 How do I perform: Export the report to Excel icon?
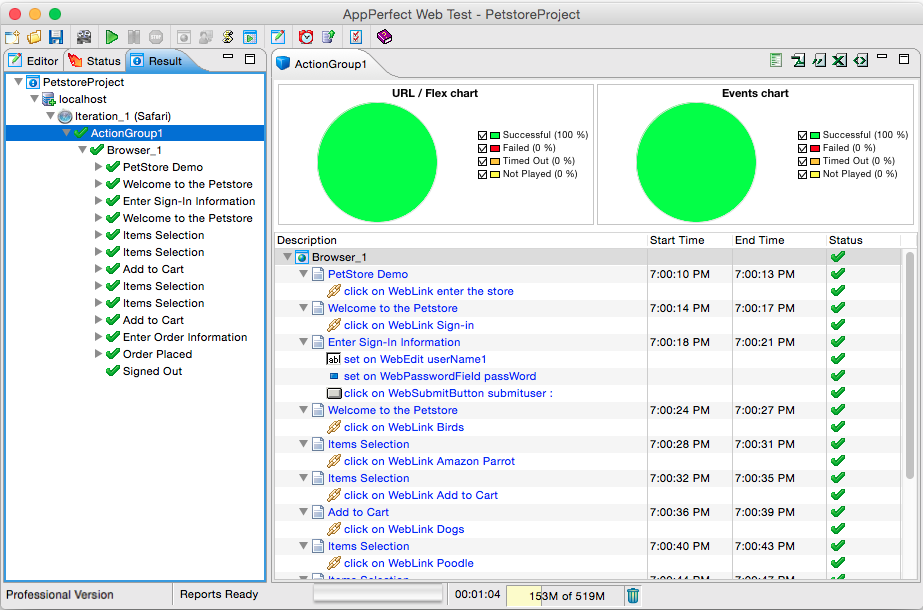[839, 60]
